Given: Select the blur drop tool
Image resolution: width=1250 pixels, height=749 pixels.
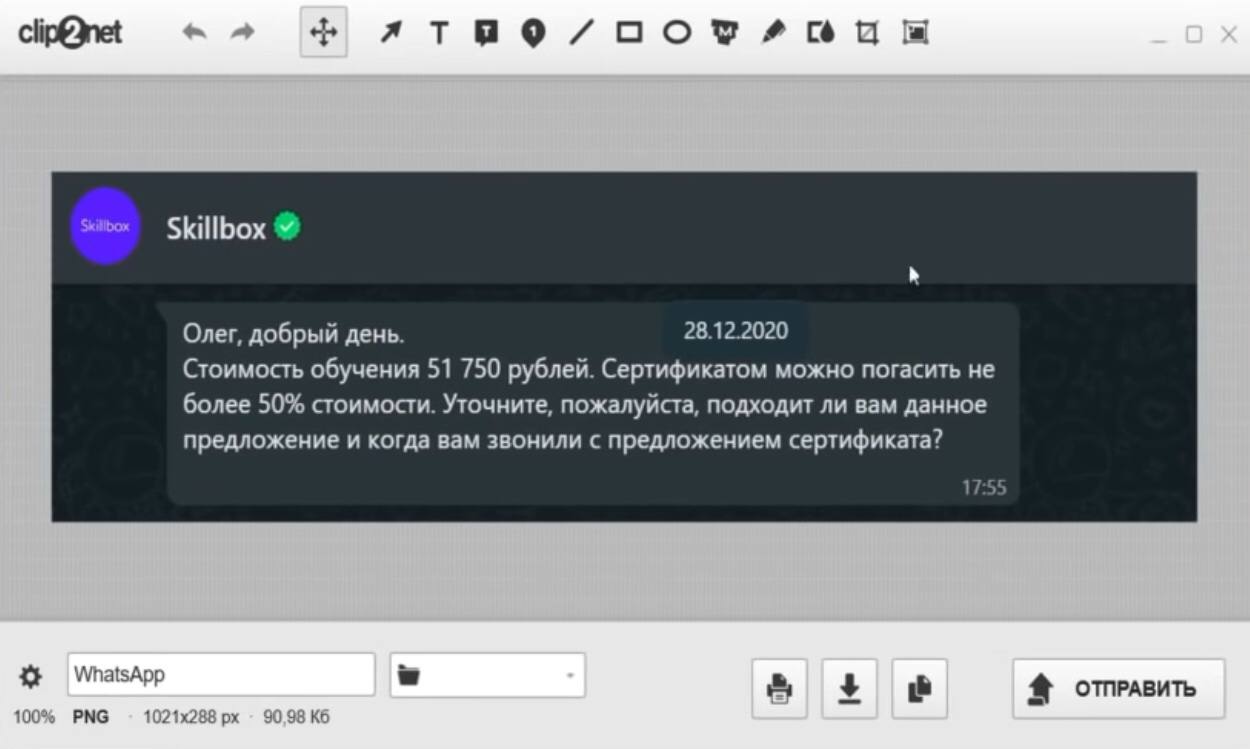Looking at the screenshot, I should point(821,33).
